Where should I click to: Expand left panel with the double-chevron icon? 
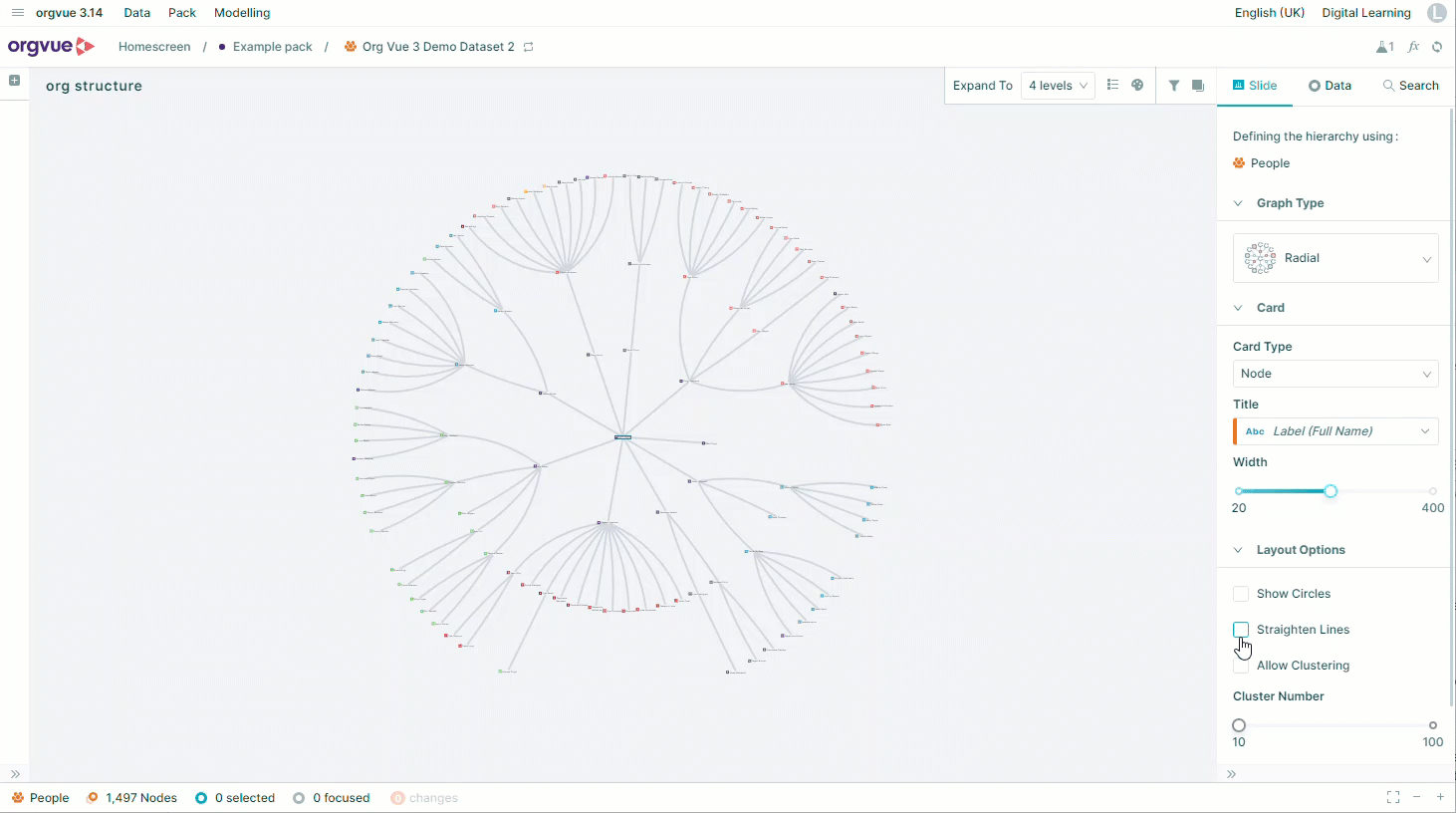15,774
